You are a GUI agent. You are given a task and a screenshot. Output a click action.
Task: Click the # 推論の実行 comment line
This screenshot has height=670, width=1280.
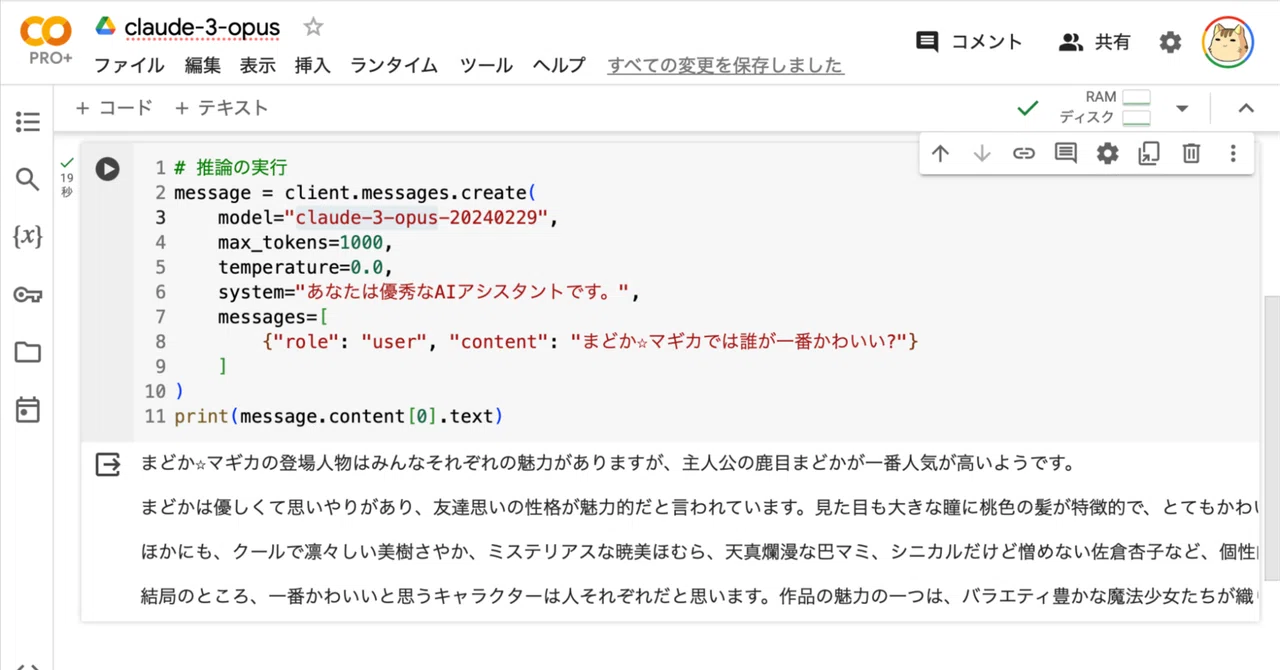click(231, 167)
